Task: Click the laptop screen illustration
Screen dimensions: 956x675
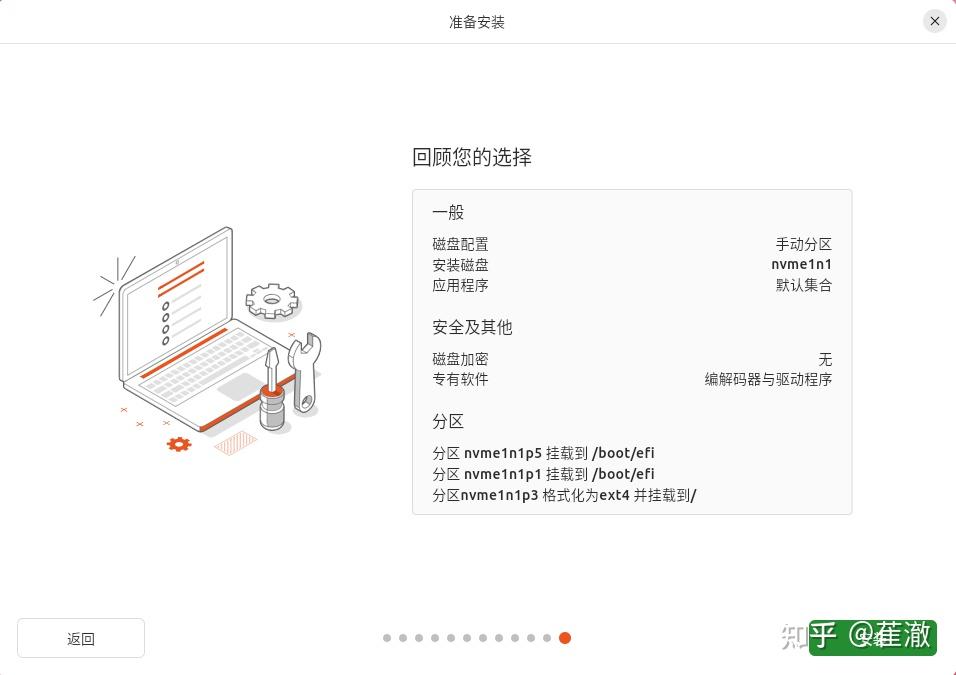Action: 176,304
